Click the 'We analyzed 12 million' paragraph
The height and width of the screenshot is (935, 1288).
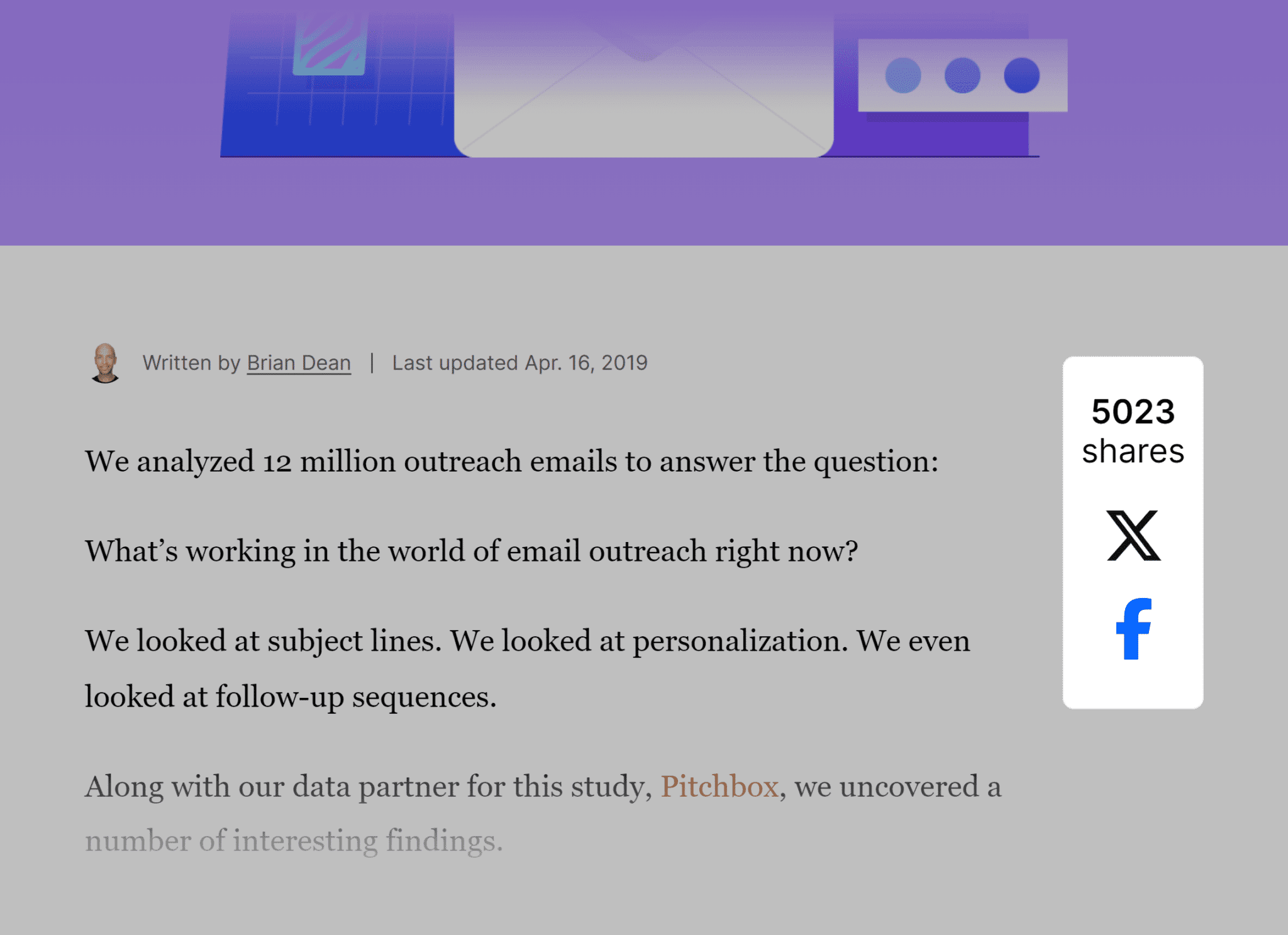point(512,461)
